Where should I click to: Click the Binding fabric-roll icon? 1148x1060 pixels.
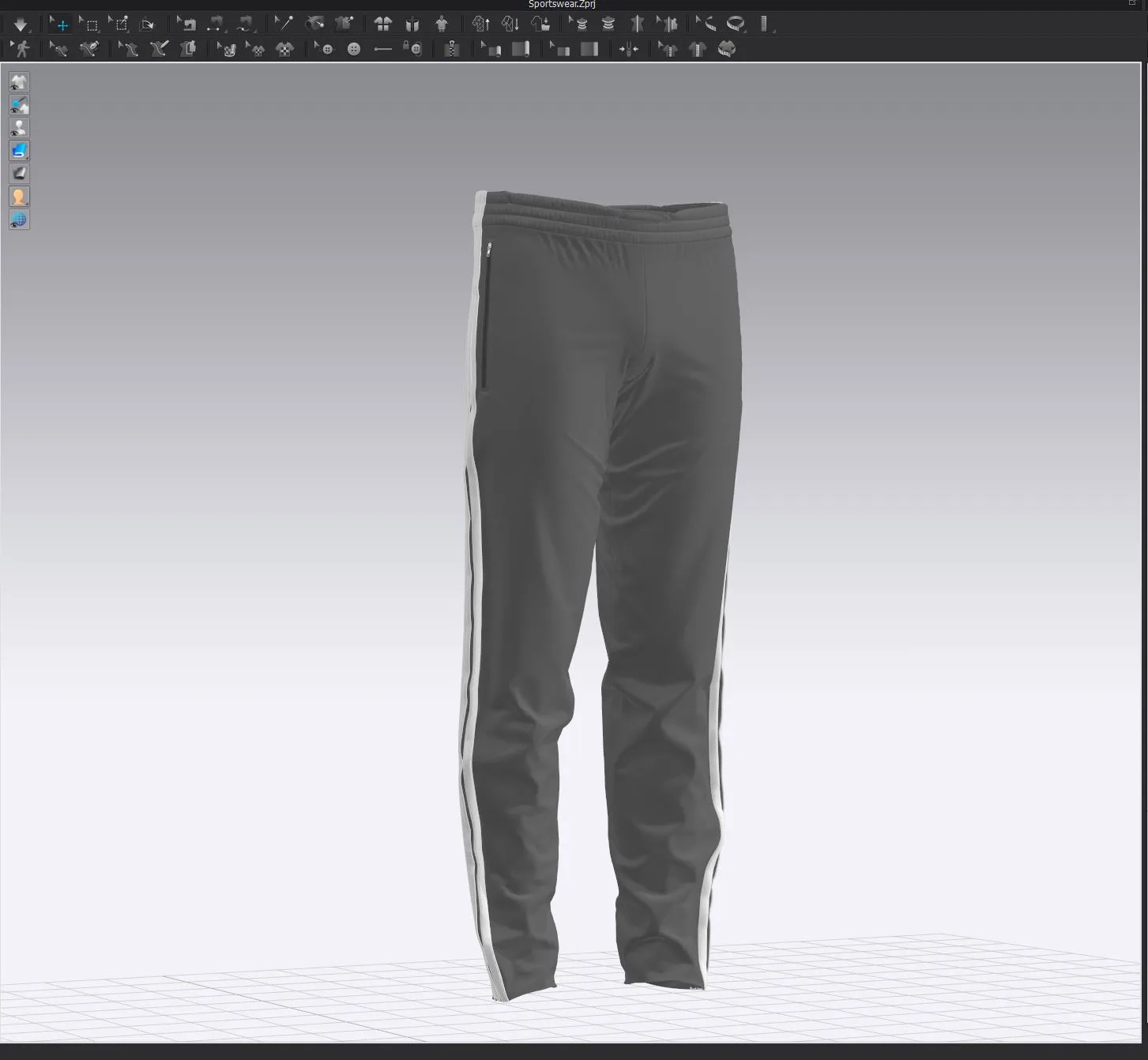coord(520,49)
